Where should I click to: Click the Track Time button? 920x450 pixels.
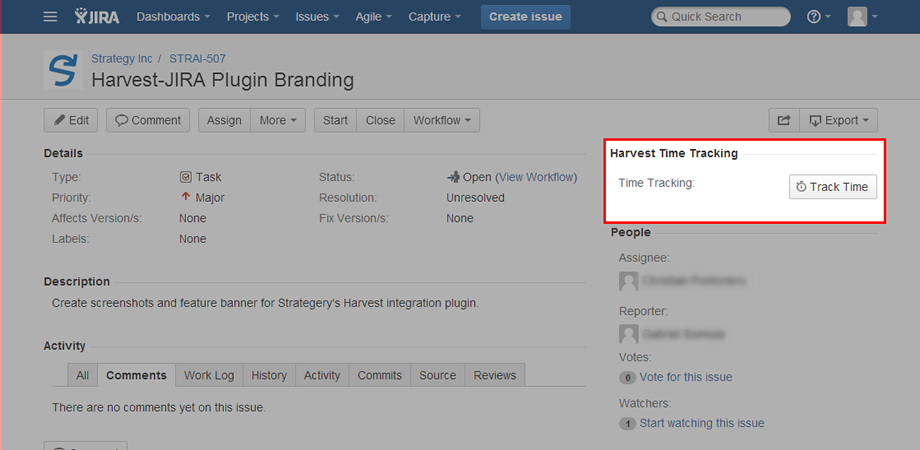tap(833, 187)
